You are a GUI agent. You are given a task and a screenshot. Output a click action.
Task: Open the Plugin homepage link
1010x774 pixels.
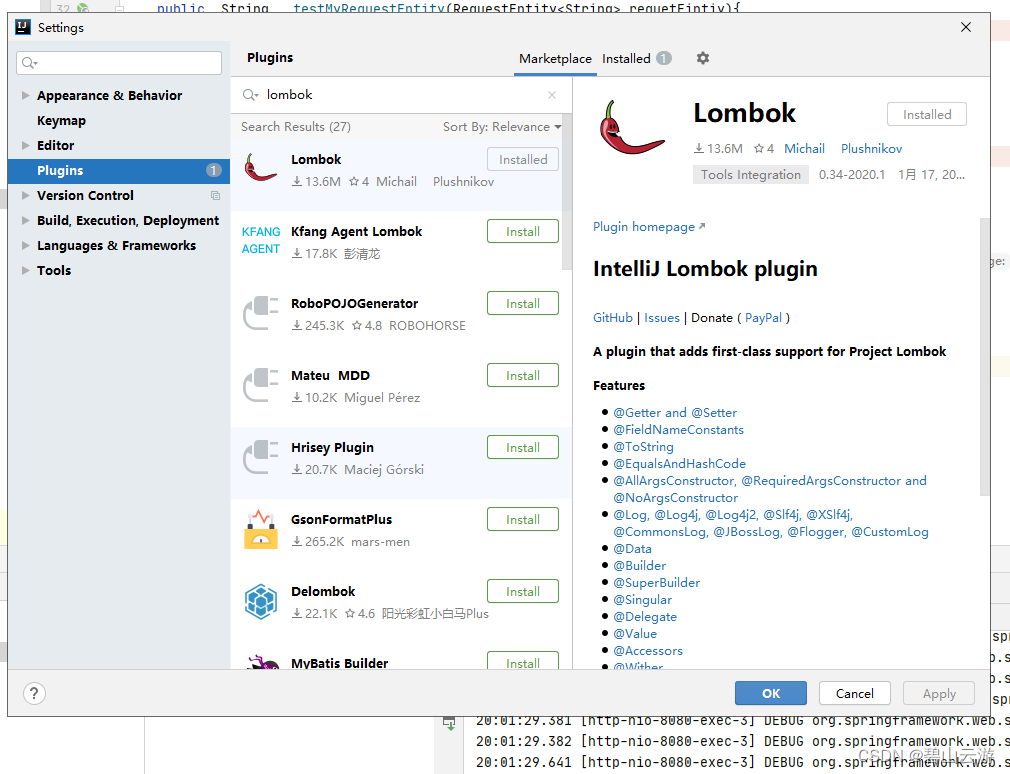pyautogui.click(x=644, y=227)
